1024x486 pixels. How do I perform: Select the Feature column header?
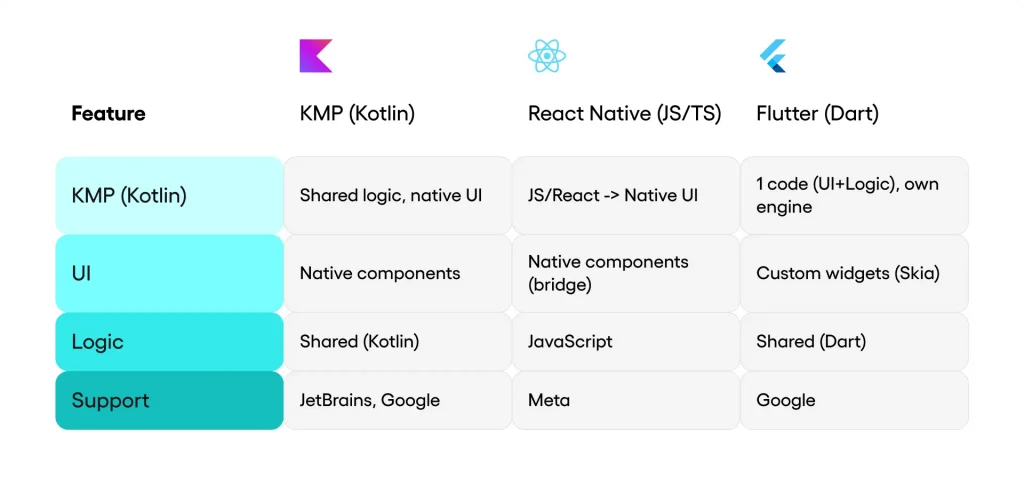click(x=108, y=114)
